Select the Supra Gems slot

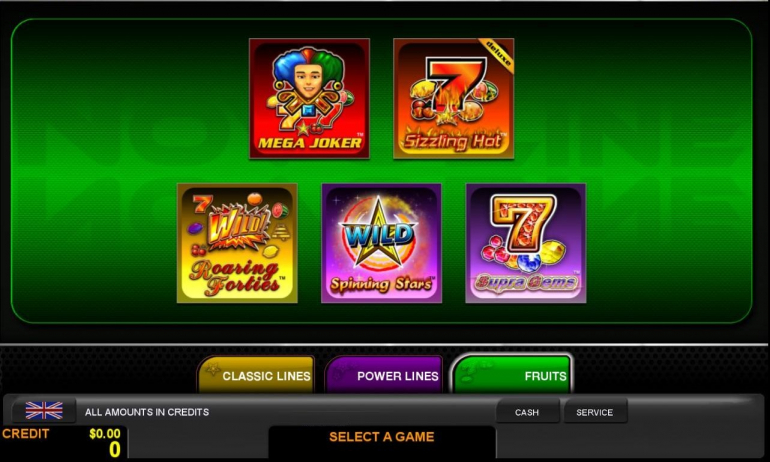tap(525, 244)
